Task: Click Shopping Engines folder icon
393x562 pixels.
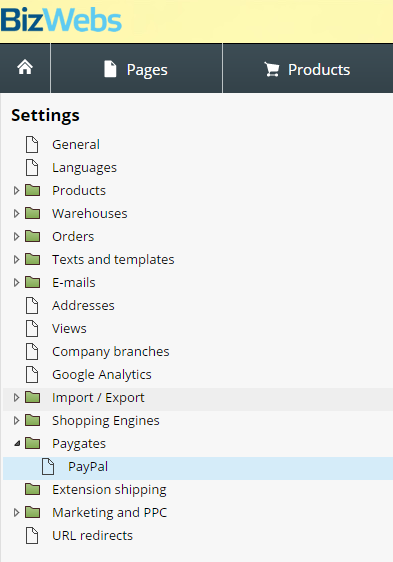Action: [33, 420]
